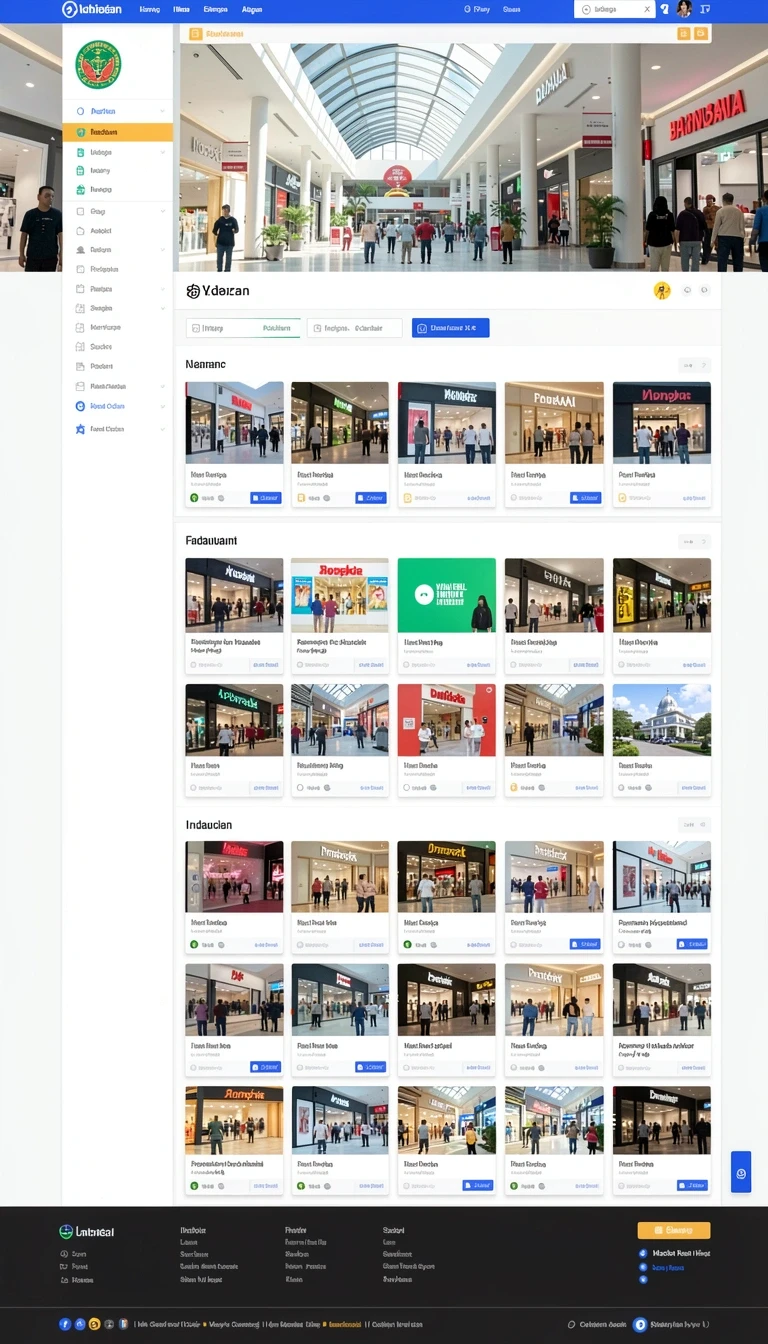
Task: Click the site logo in the blue top bar
Action: 91,9
